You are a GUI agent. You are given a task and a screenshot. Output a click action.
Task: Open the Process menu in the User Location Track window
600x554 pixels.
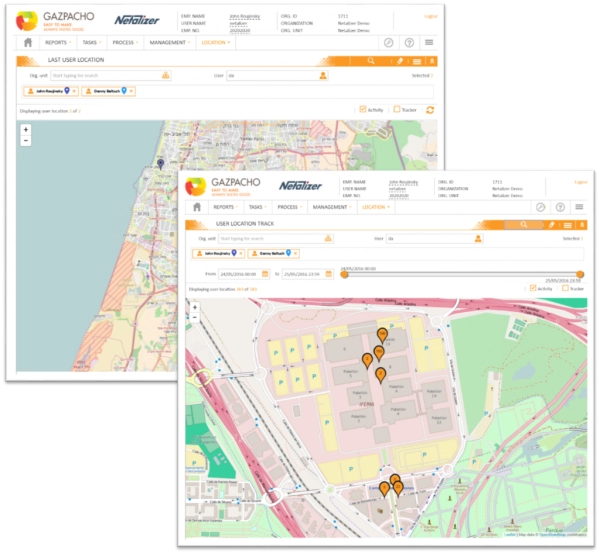[289, 207]
